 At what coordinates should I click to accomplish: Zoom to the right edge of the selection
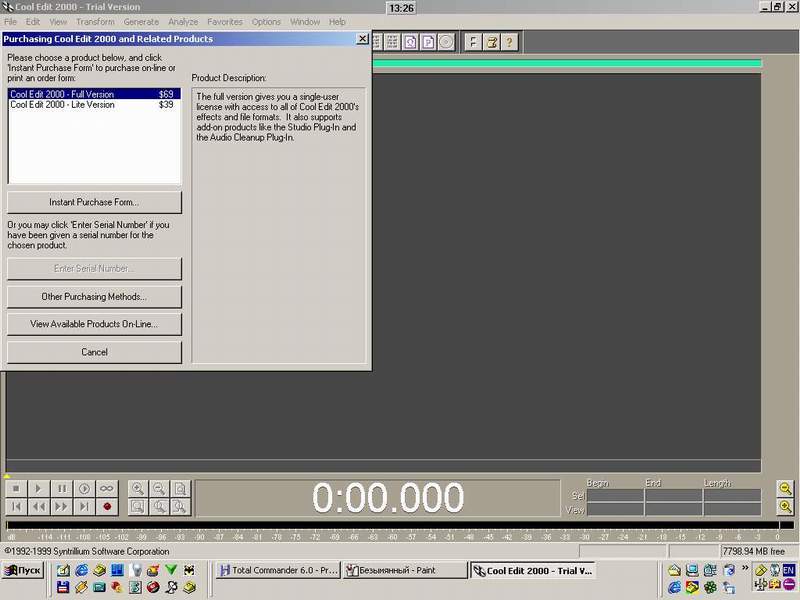[180, 507]
